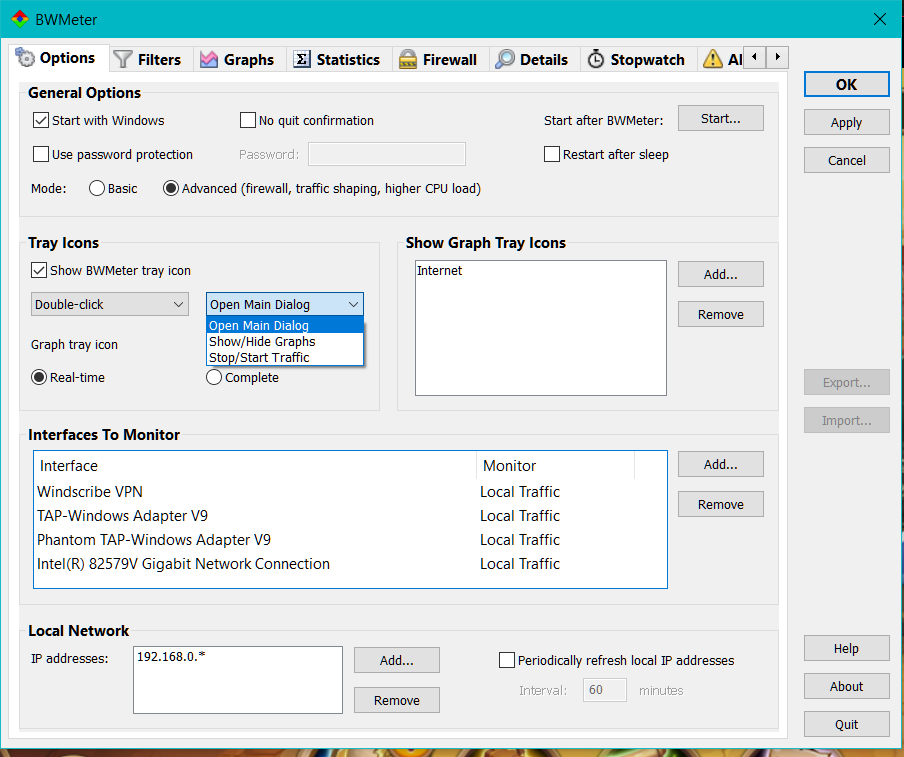
Task: Choose Show/Hide Graphs from list
Action: click(x=285, y=341)
